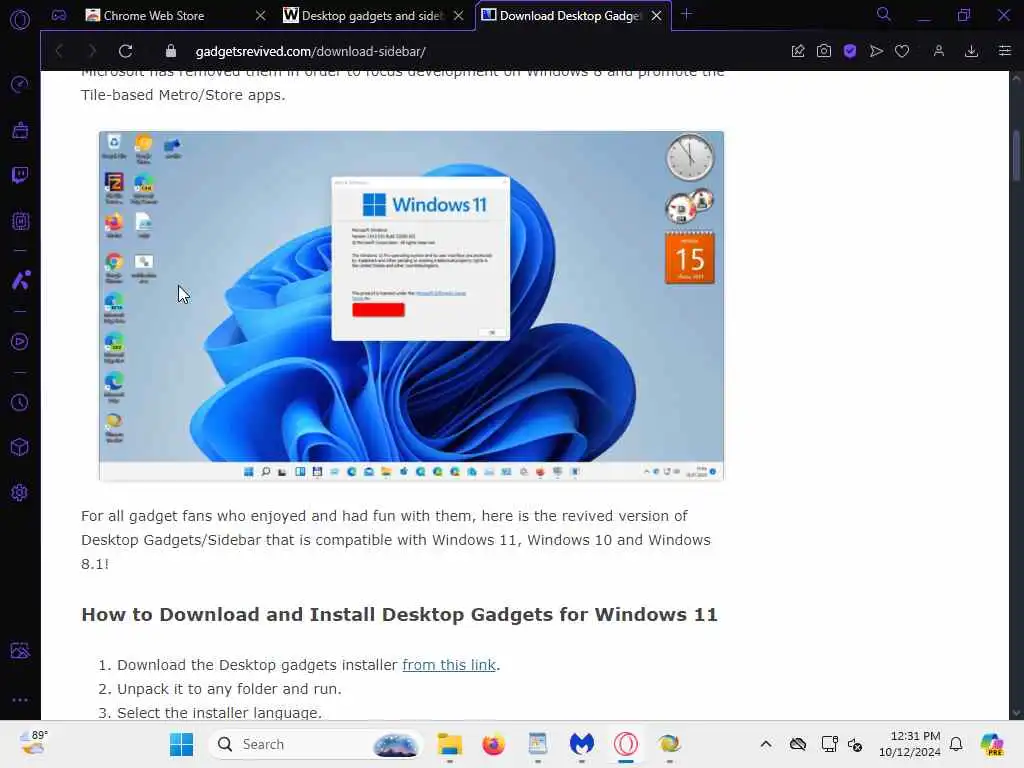Close the Chrome Web Store tab
Screen dimensions: 1024x768
click(x=261, y=16)
